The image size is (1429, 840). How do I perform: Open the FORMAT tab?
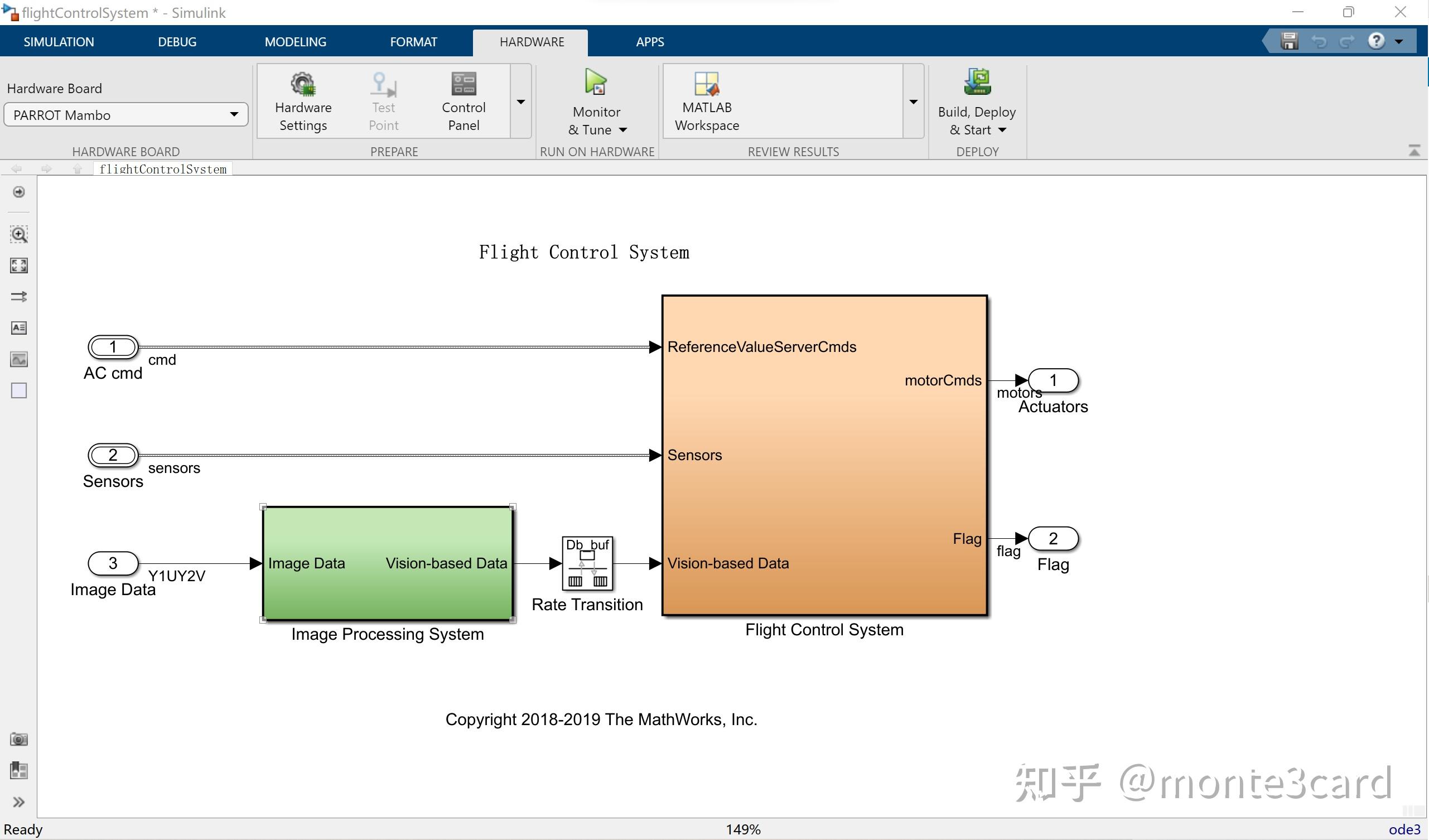click(x=413, y=41)
